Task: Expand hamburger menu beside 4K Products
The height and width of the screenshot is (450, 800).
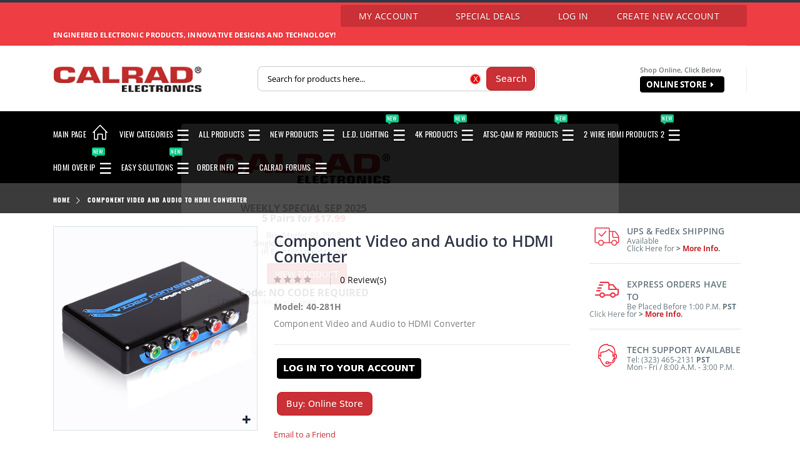Action: tap(467, 135)
